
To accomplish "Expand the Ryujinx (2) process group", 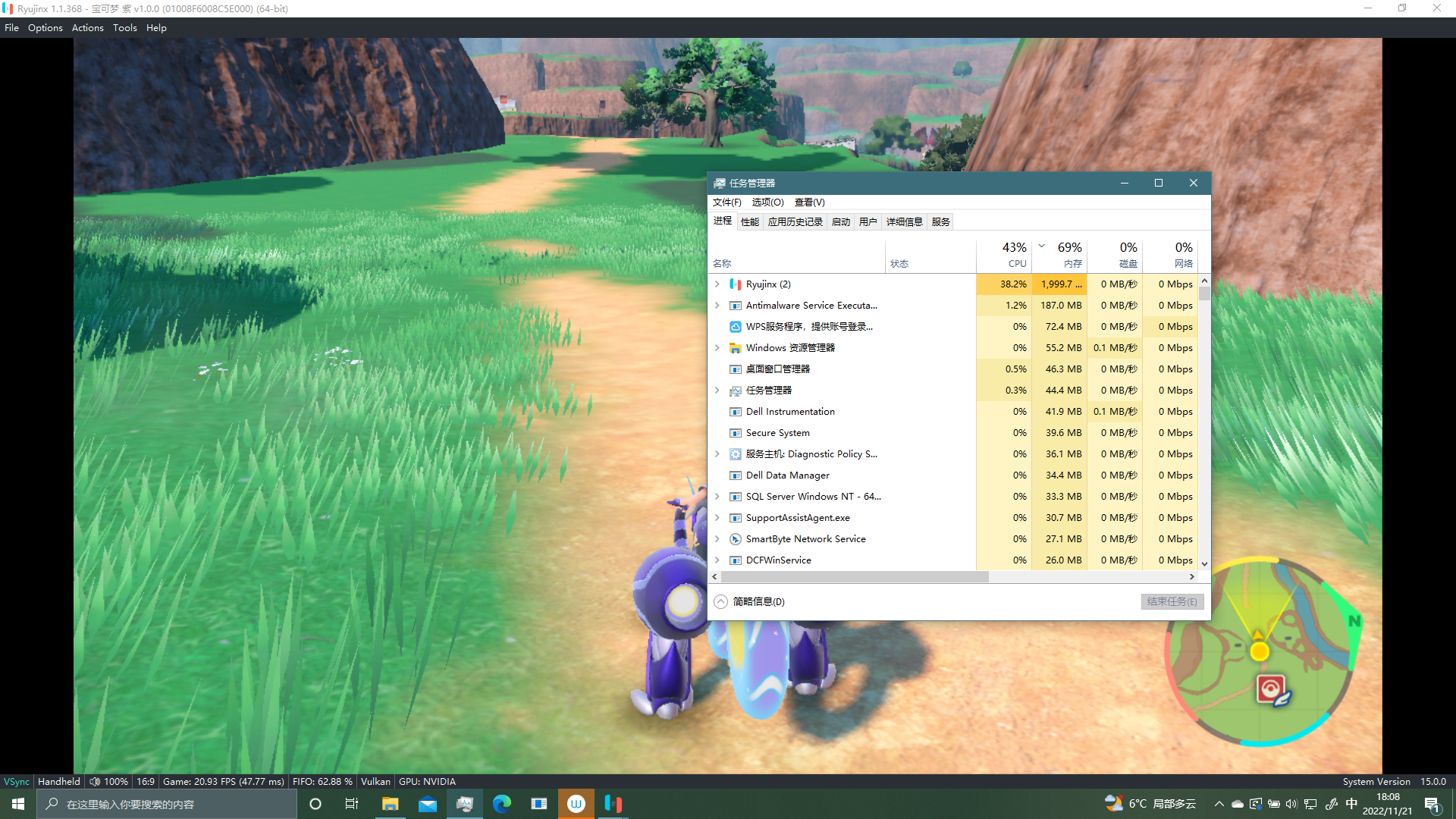I will tap(717, 284).
